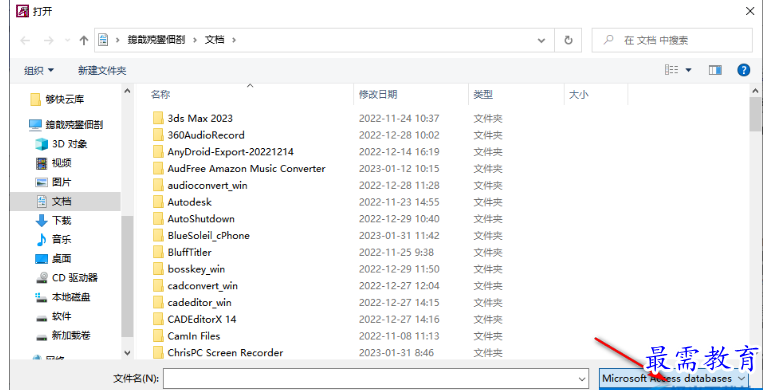Select 够快云库 in the navigation pane
The image size is (767, 390).
(x=65, y=99)
